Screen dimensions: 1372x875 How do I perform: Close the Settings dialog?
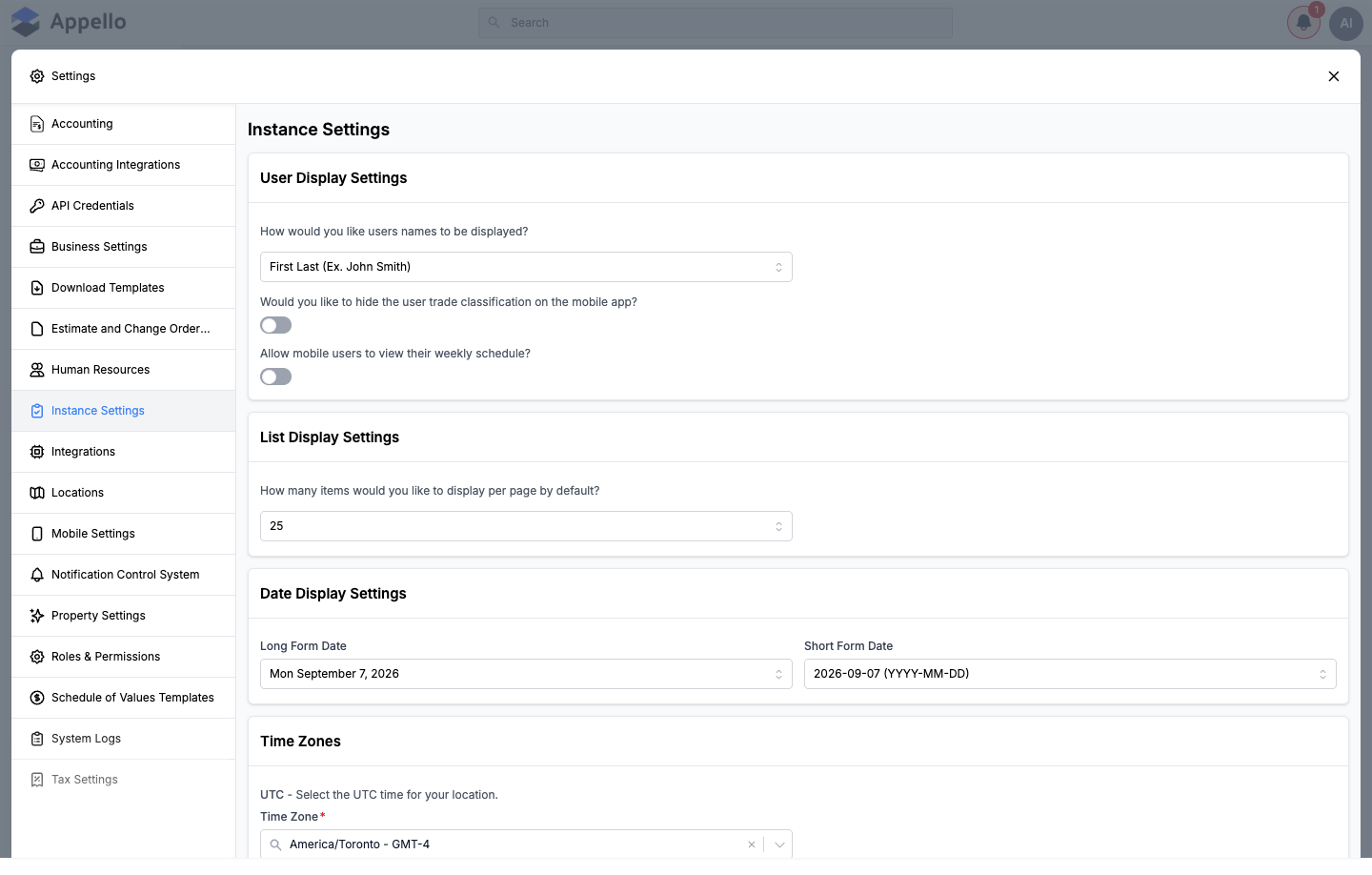click(x=1334, y=76)
